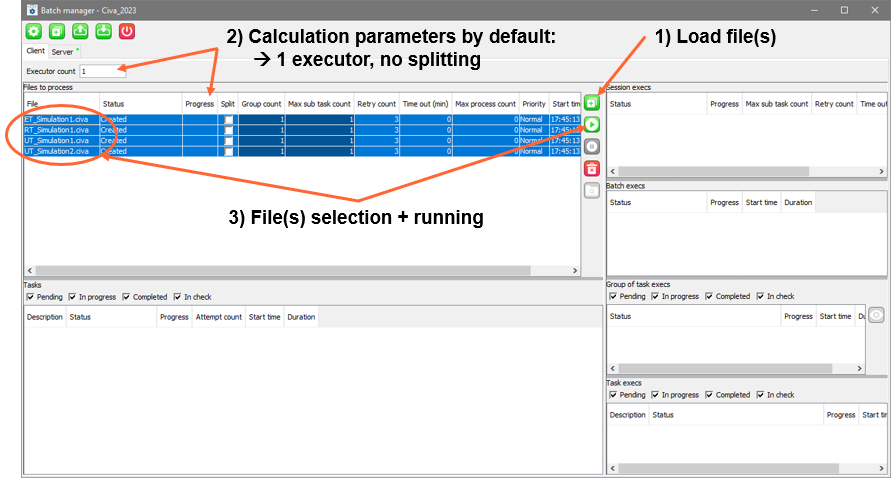
Task: Switch to the Server tab
Action: click(x=63, y=51)
